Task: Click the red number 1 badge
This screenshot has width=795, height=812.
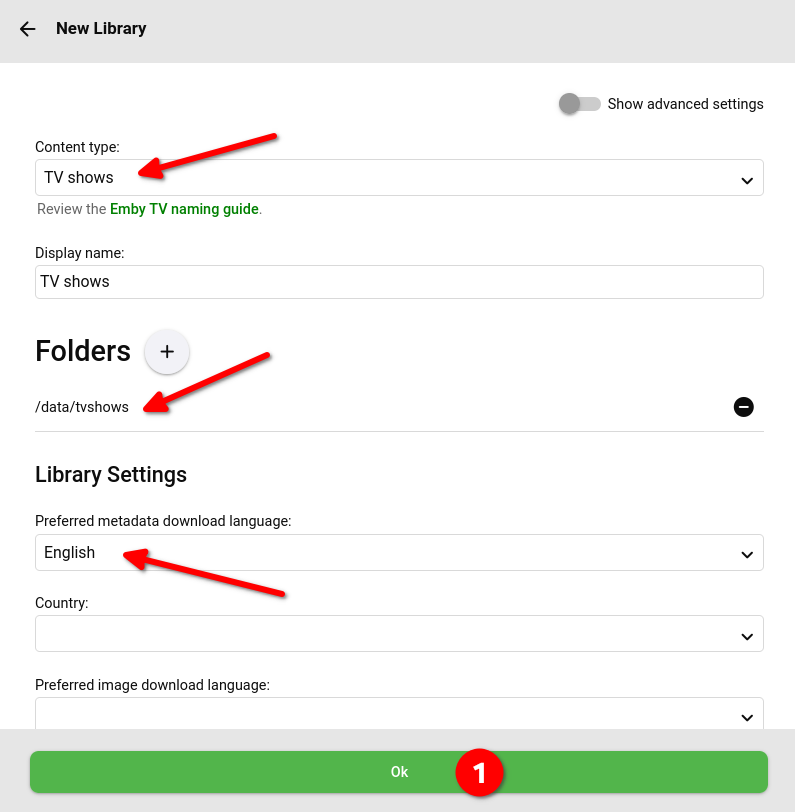Action: point(479,772)
